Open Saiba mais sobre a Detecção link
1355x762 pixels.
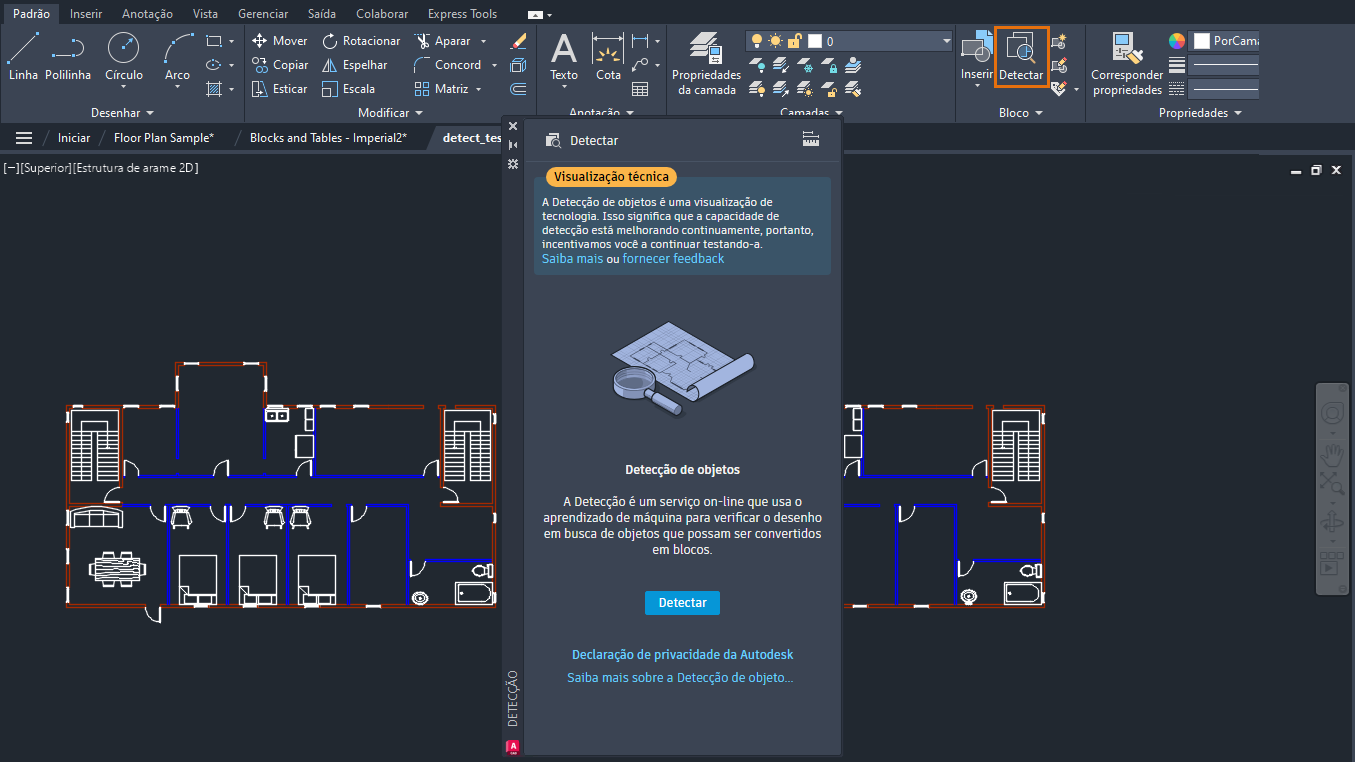680,677
